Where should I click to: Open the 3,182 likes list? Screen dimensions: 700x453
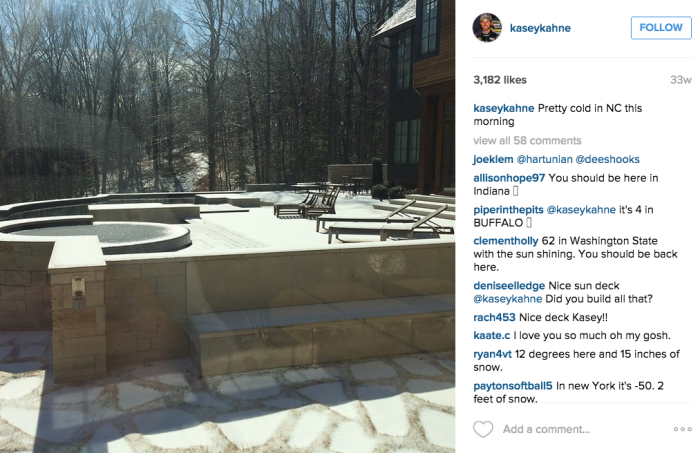[x=500, y=80]
